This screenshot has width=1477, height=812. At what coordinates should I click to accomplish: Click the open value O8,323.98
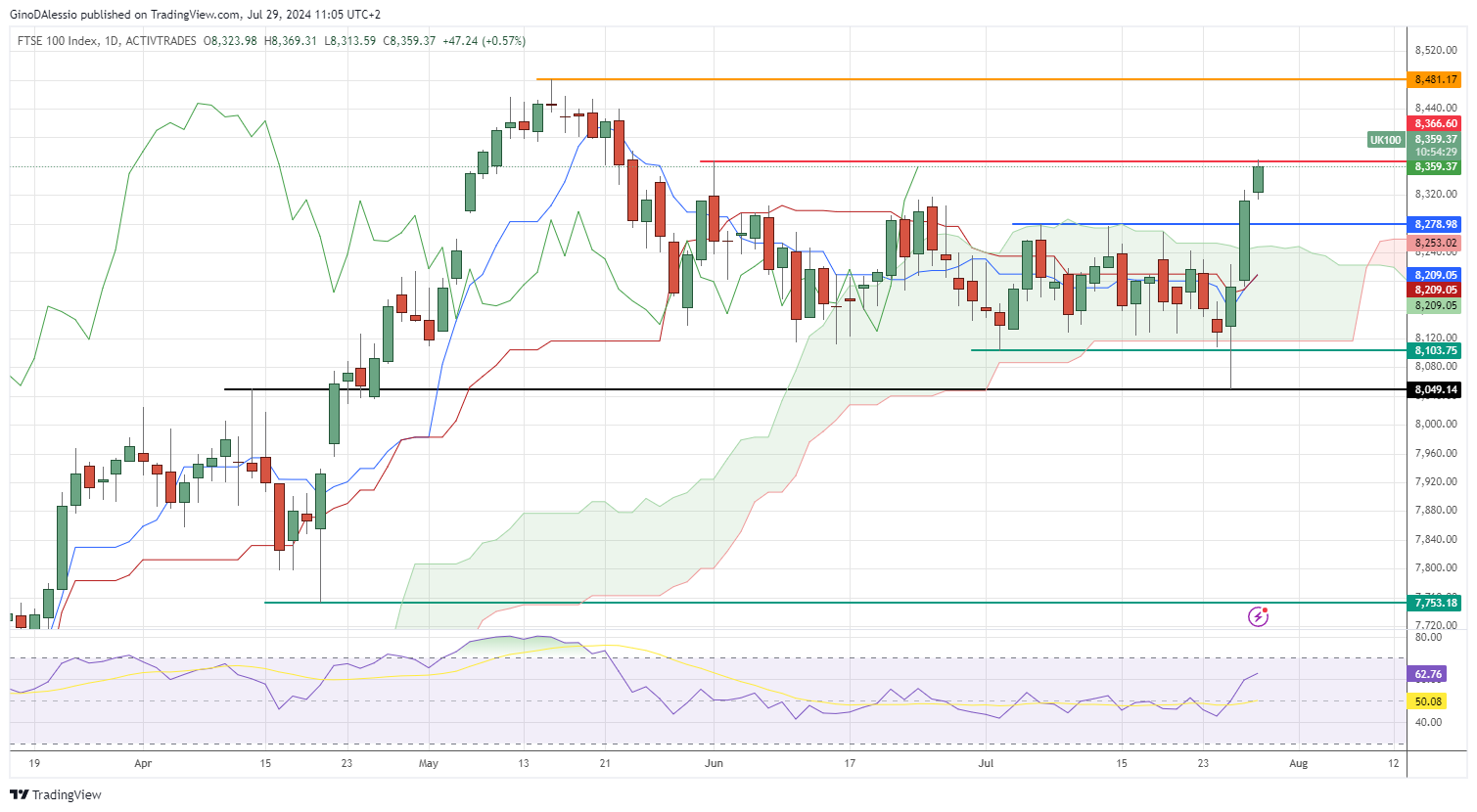(x=230, y=41)
